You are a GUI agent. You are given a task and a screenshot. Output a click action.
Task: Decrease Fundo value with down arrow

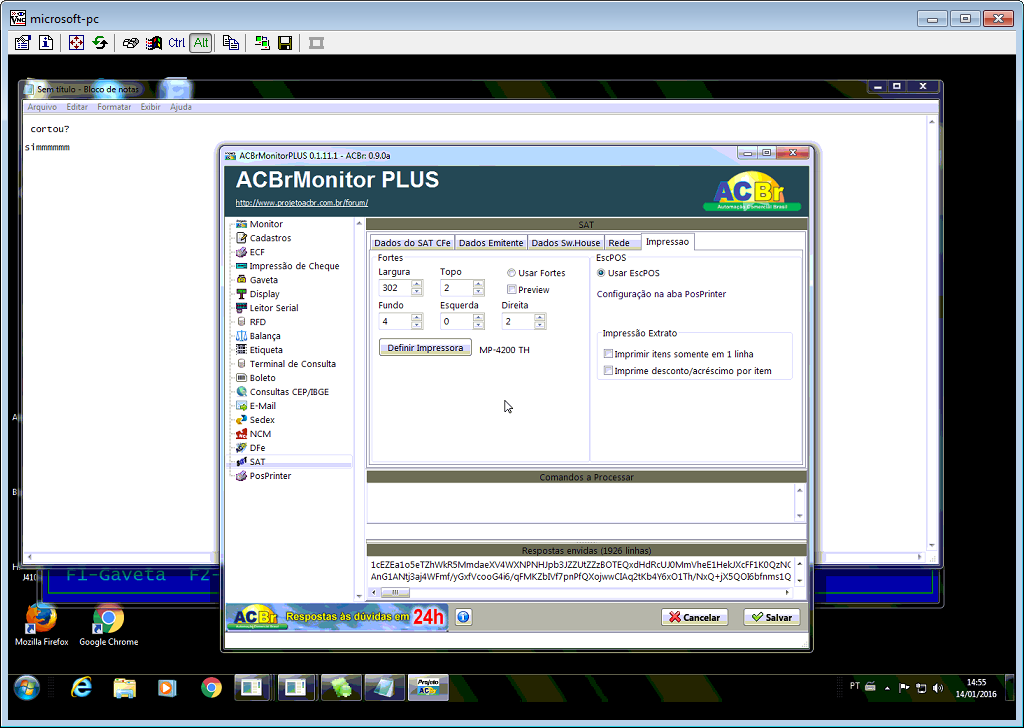point(417,324)
